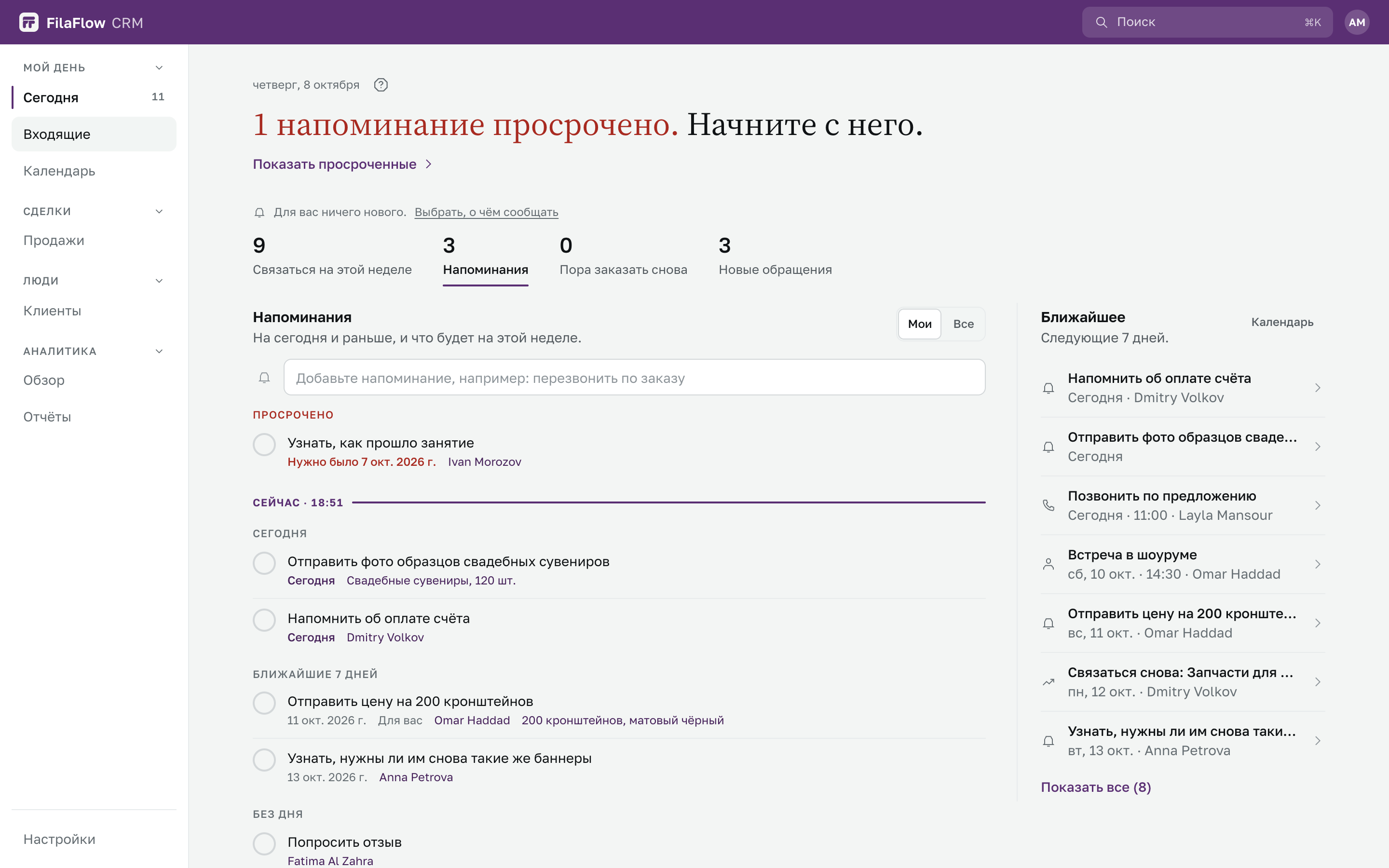
Task: Mark 'Попросить отзыв' as done
Action: tap(264, 844)
